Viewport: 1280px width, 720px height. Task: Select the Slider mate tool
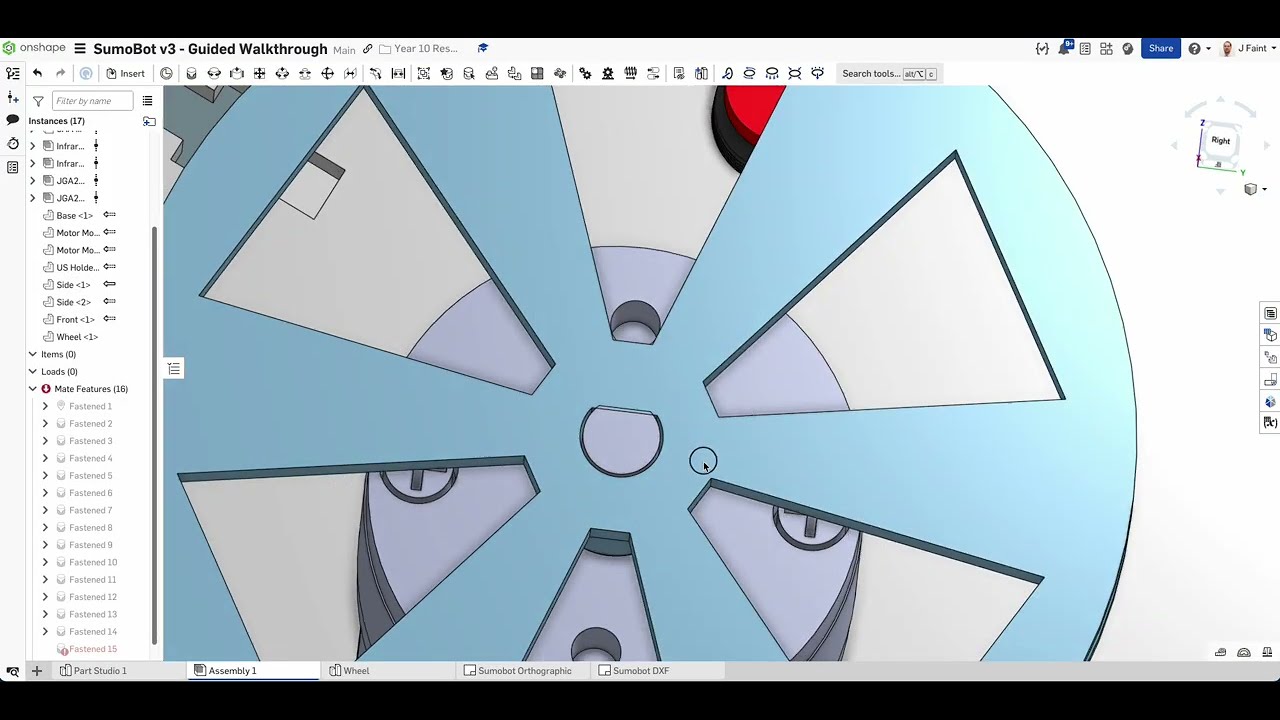(x=237, y=73)
